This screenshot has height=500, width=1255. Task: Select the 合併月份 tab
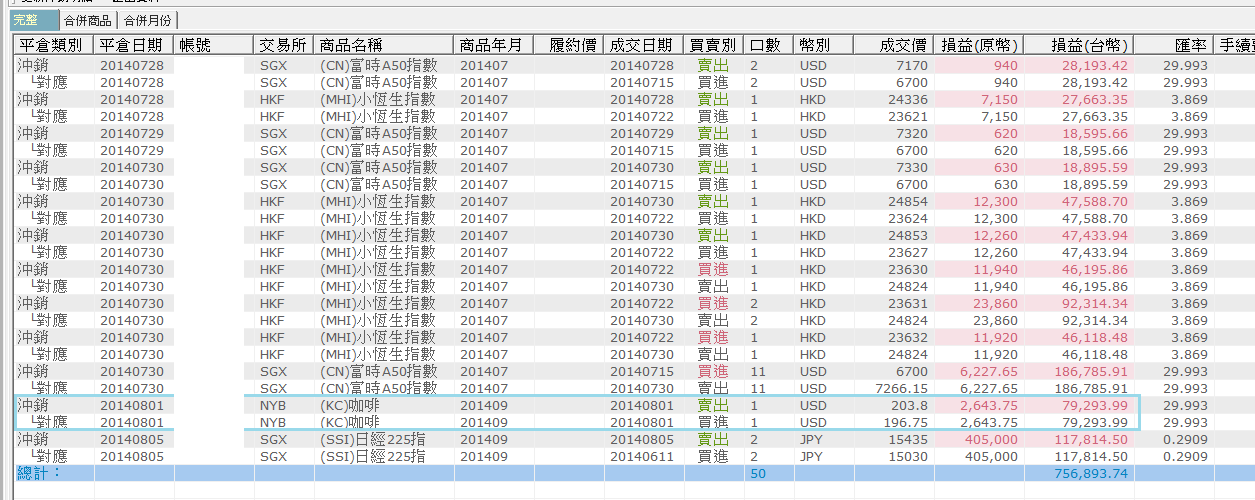(147, 20)
